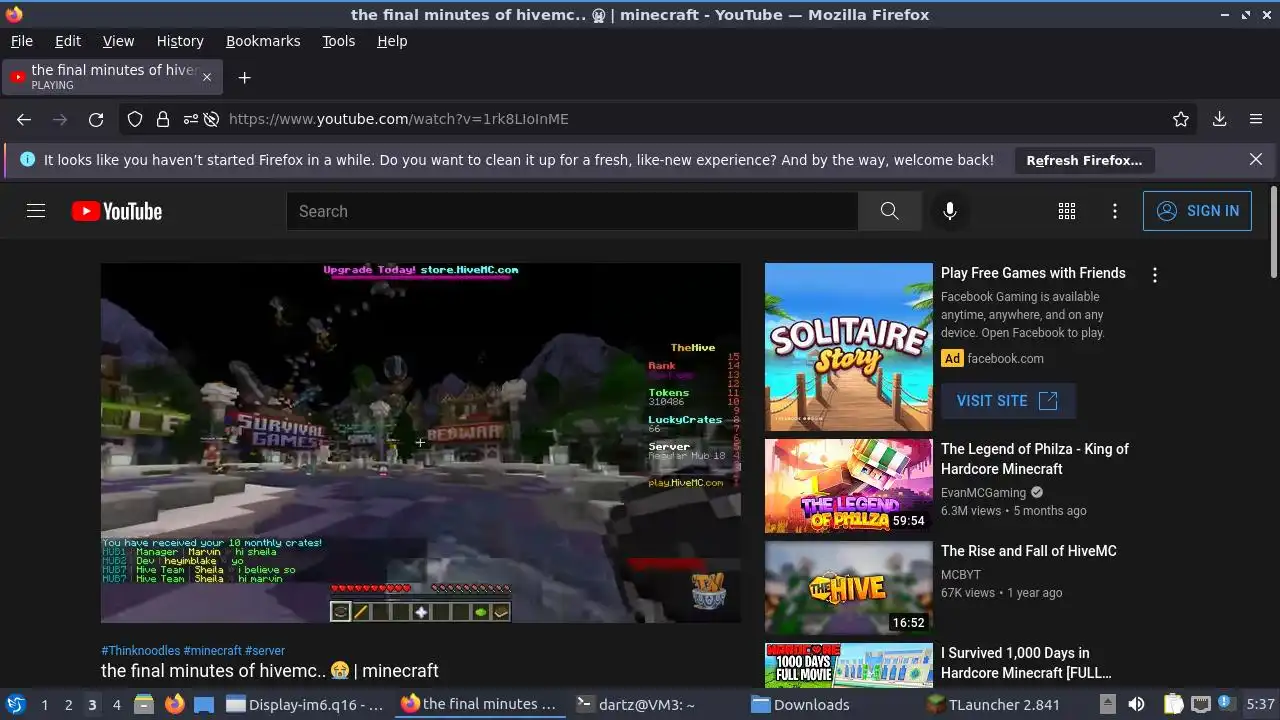1280x720 pixels.
Task: Open the YouTube guide hamburger menu
Action: click(36, 211)
